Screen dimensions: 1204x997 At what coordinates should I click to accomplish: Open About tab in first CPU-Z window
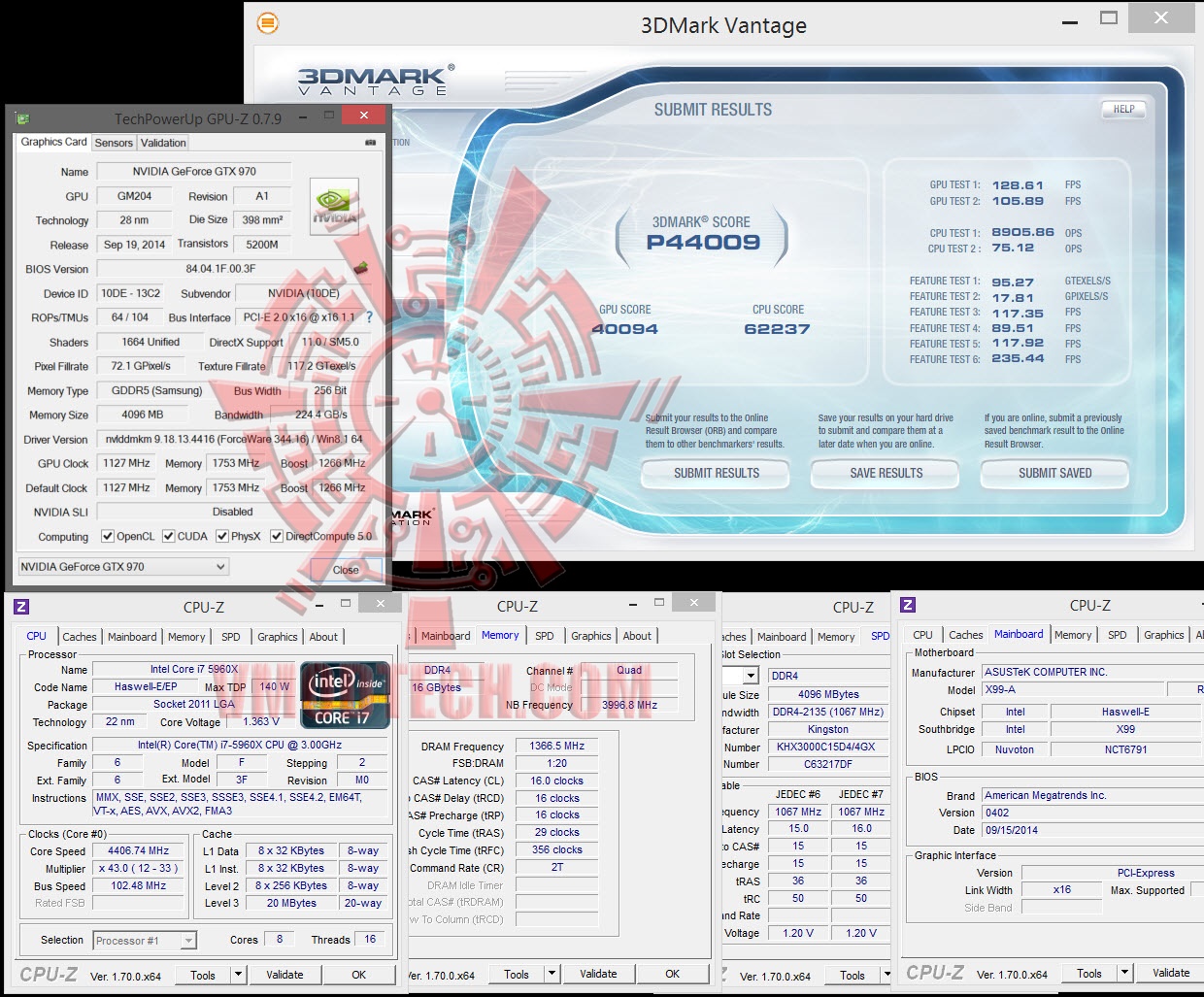323,637
